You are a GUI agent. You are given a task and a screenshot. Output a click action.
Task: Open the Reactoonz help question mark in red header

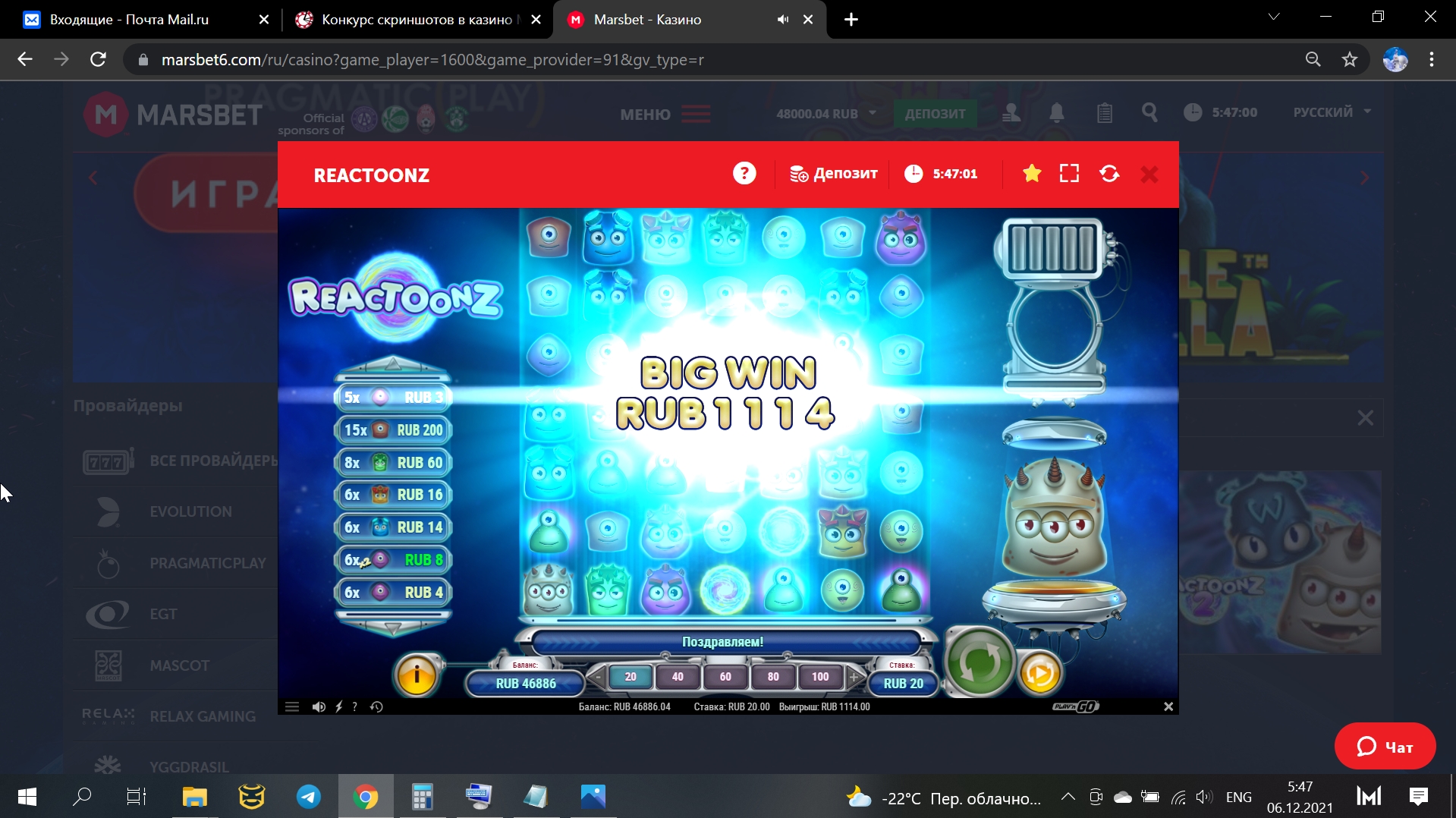(744, 174)
